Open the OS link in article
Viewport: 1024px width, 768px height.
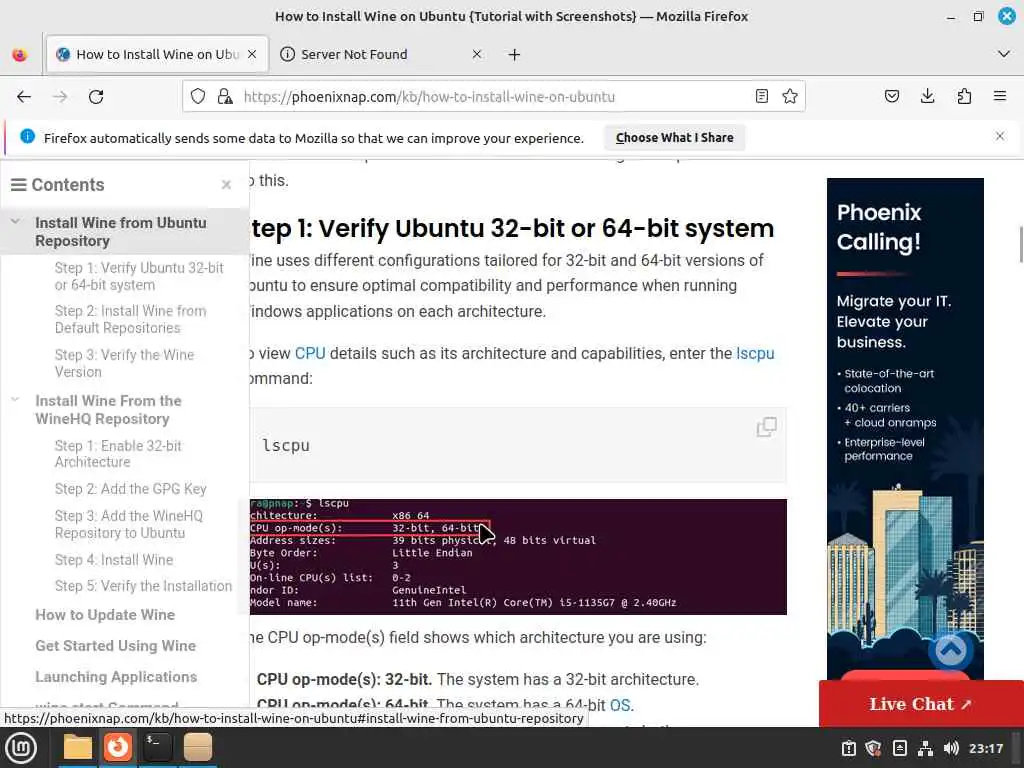tap(620, 705)
